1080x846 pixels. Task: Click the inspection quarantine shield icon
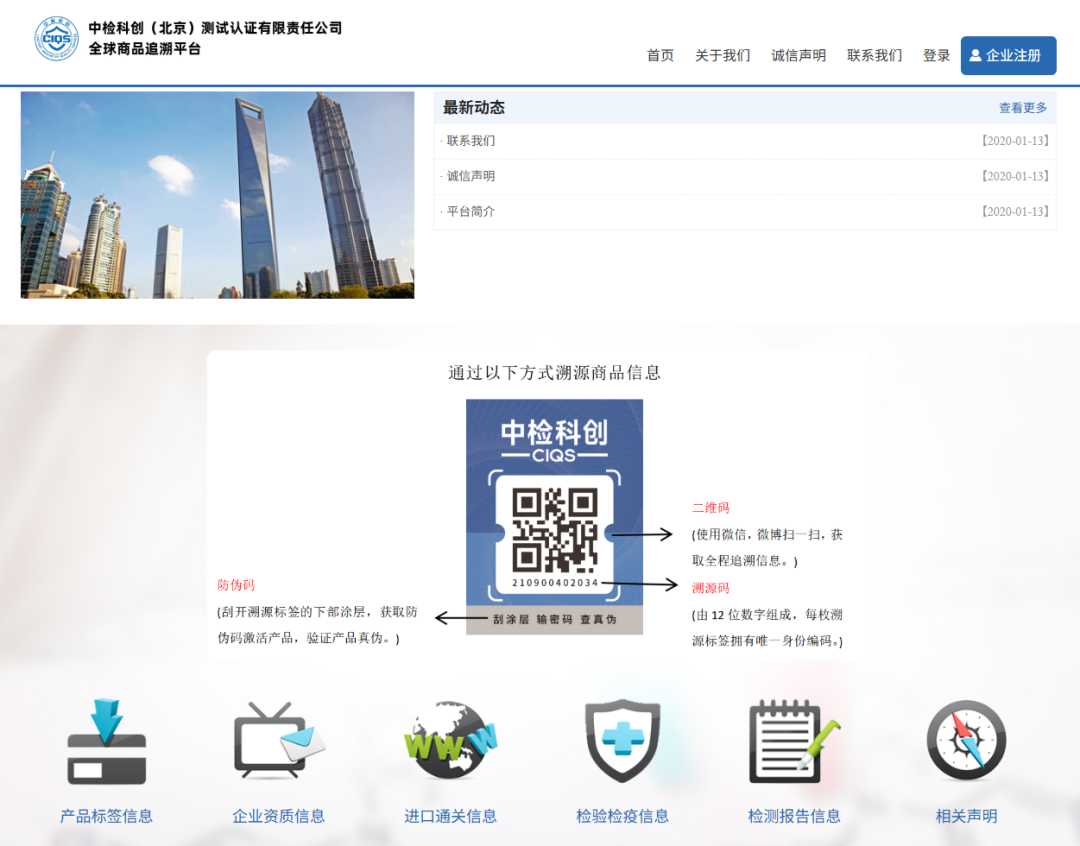[622, 742]
